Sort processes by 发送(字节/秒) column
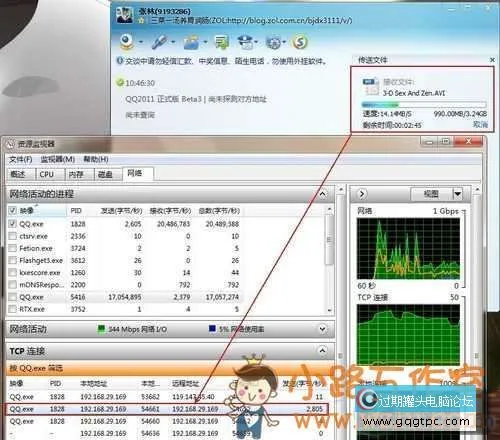 click(121, 211)
